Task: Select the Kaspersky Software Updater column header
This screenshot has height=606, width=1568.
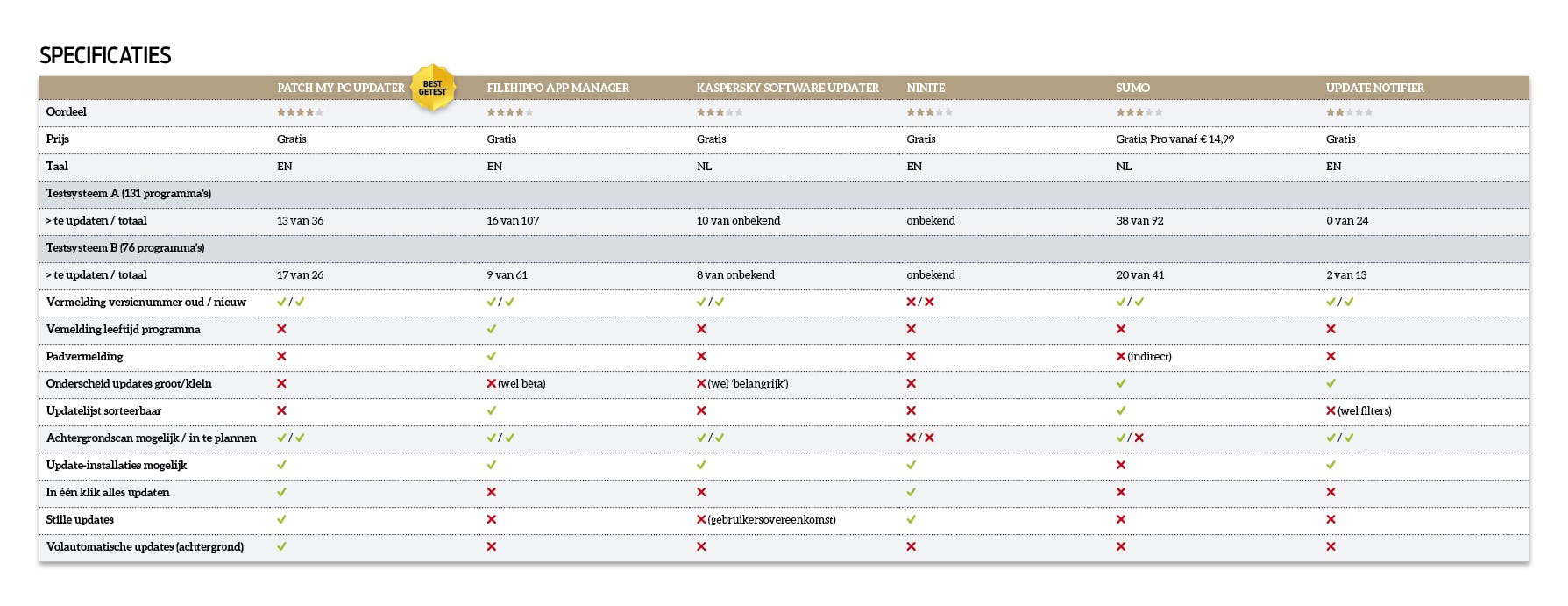Action: 787,88
